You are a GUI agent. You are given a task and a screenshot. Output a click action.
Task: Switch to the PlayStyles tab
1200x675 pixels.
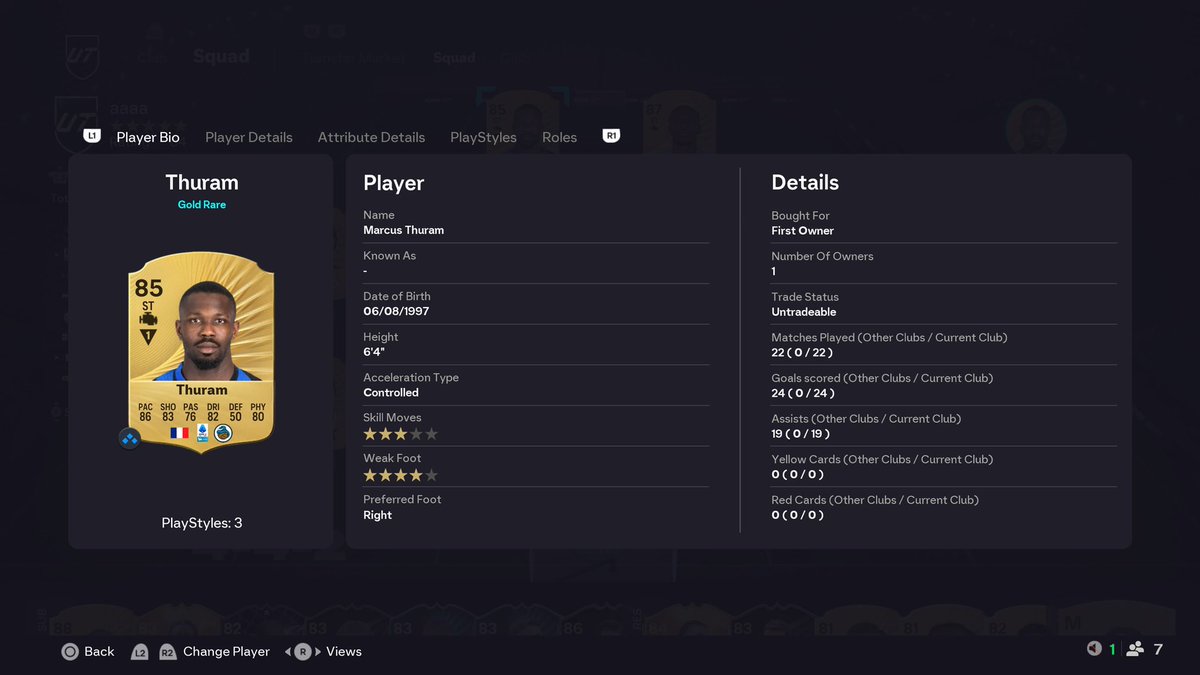[483, 137]
